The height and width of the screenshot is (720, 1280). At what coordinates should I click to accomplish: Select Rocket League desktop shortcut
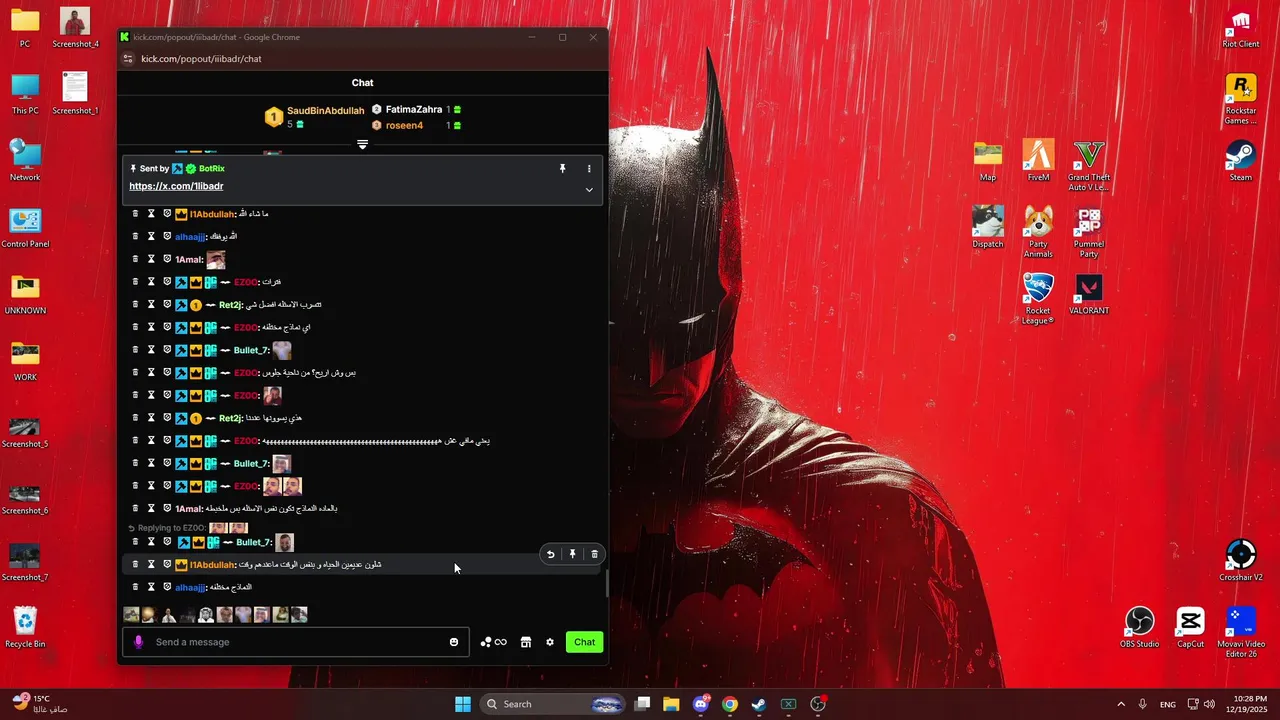click(x=1038, y=299)
